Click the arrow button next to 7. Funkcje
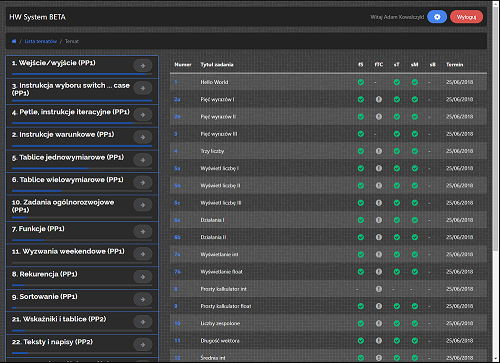 [x=143, y=231]
